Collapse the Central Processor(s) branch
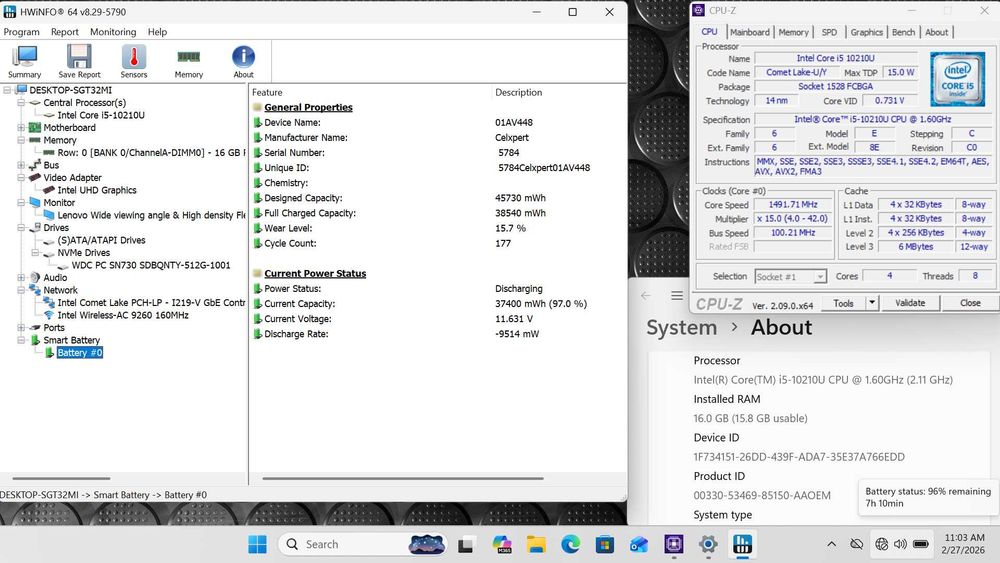The width and height of the screenshot is (1000, 563). pos(21,103)
